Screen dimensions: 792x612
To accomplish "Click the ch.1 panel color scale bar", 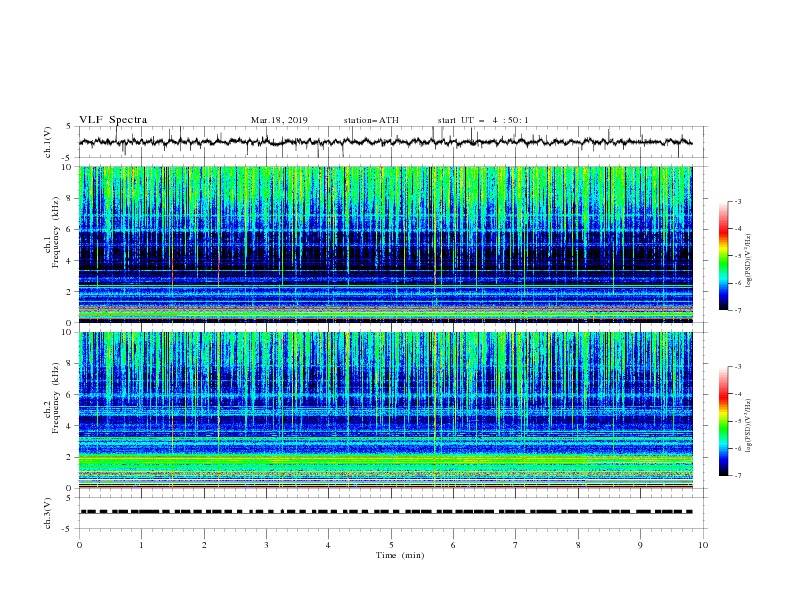I will click(724, 256).
